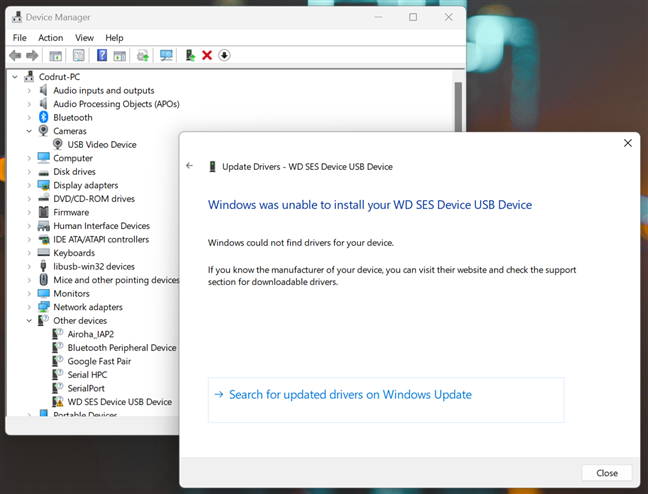The width and height of the screenshot is (648, 494).
Task: Select Audio Processing Objects (APOs) entry
Action: tap(116, 104)
